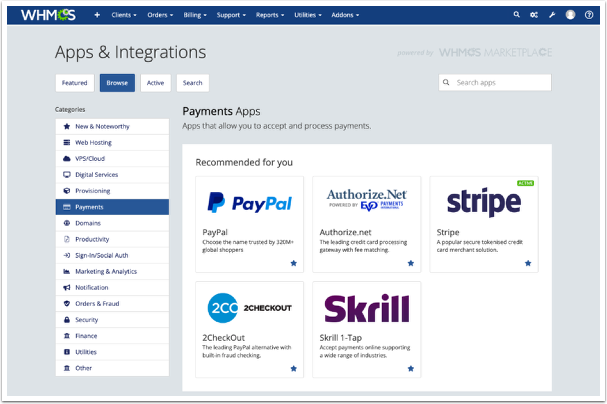Open the Authorize.net app card
Image resolution: width=607 pixels, height=404 pixels.
pos(367,224)
